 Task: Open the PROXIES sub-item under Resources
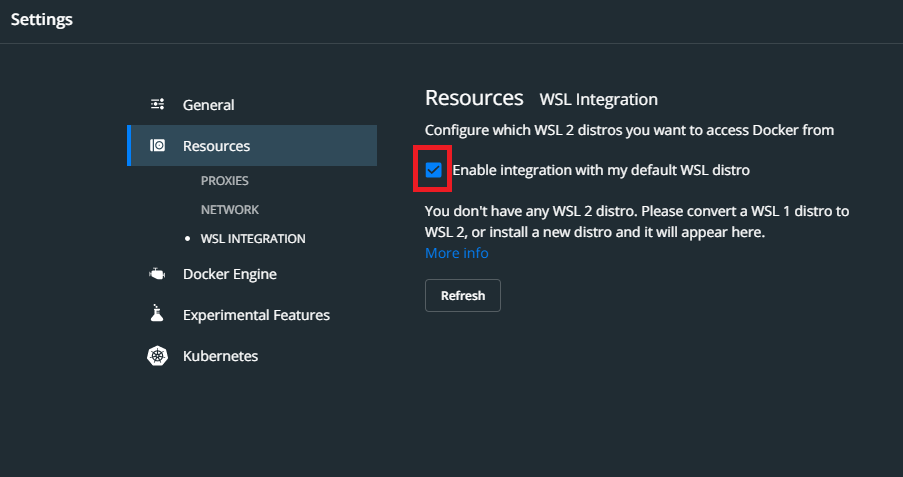224,181
